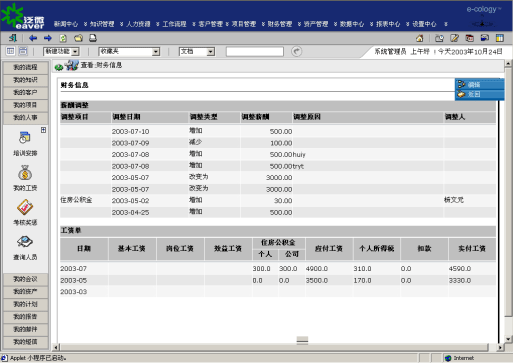Open the 知识管理 top menu
This screenshot has width=513, height=364.
[x=102, y=24]
